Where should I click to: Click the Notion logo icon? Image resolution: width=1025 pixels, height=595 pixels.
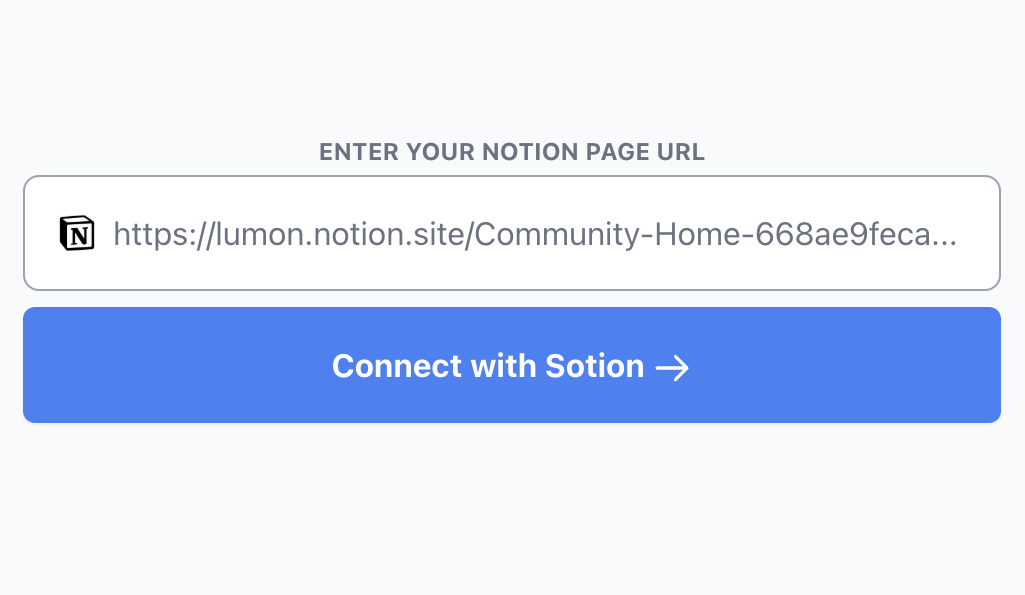pyautogui.click(x=77, y=233)
